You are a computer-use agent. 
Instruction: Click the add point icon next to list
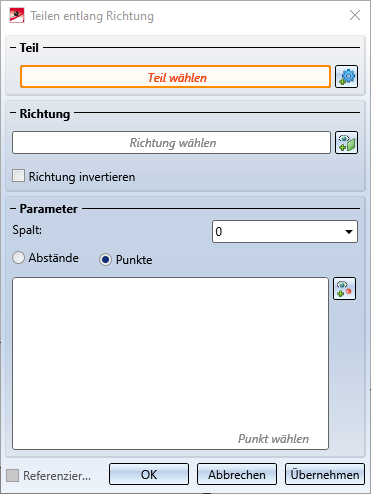point(344,289)
